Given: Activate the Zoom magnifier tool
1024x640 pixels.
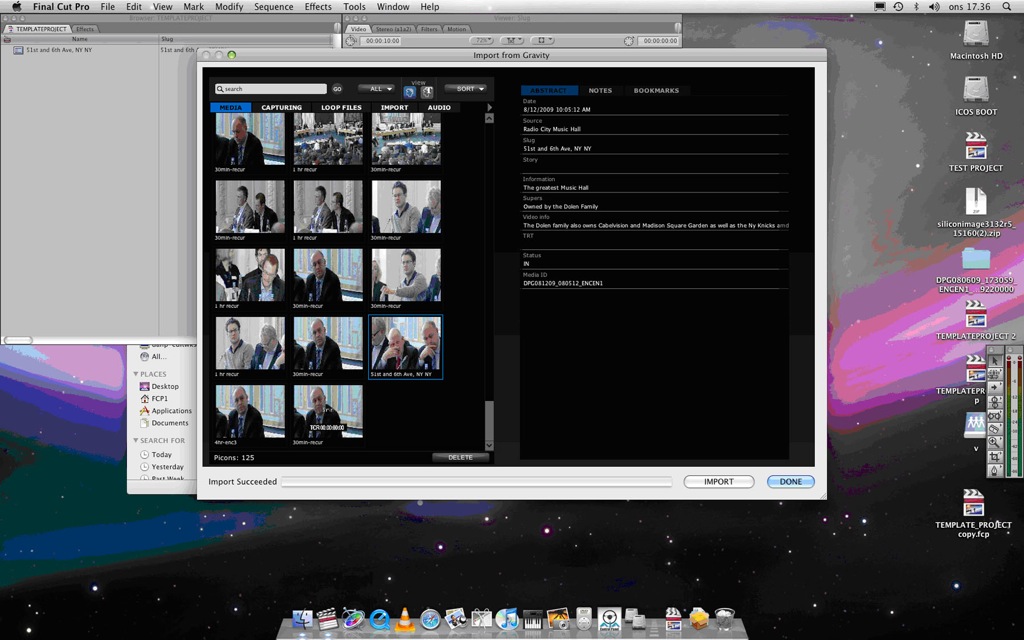Looking at the screenshot, I should (995, 442).
